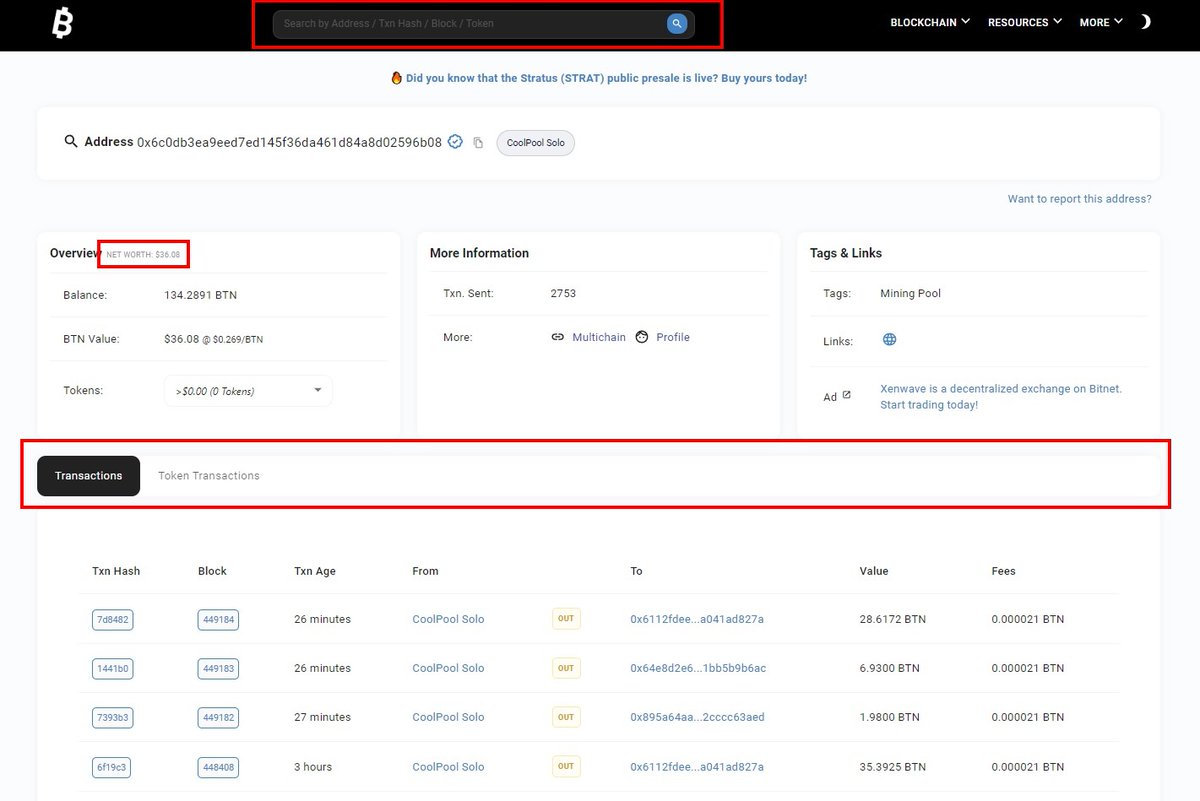The image size is (1200, 801).
Task: Click the Value column header
Action: pos(874,571)
